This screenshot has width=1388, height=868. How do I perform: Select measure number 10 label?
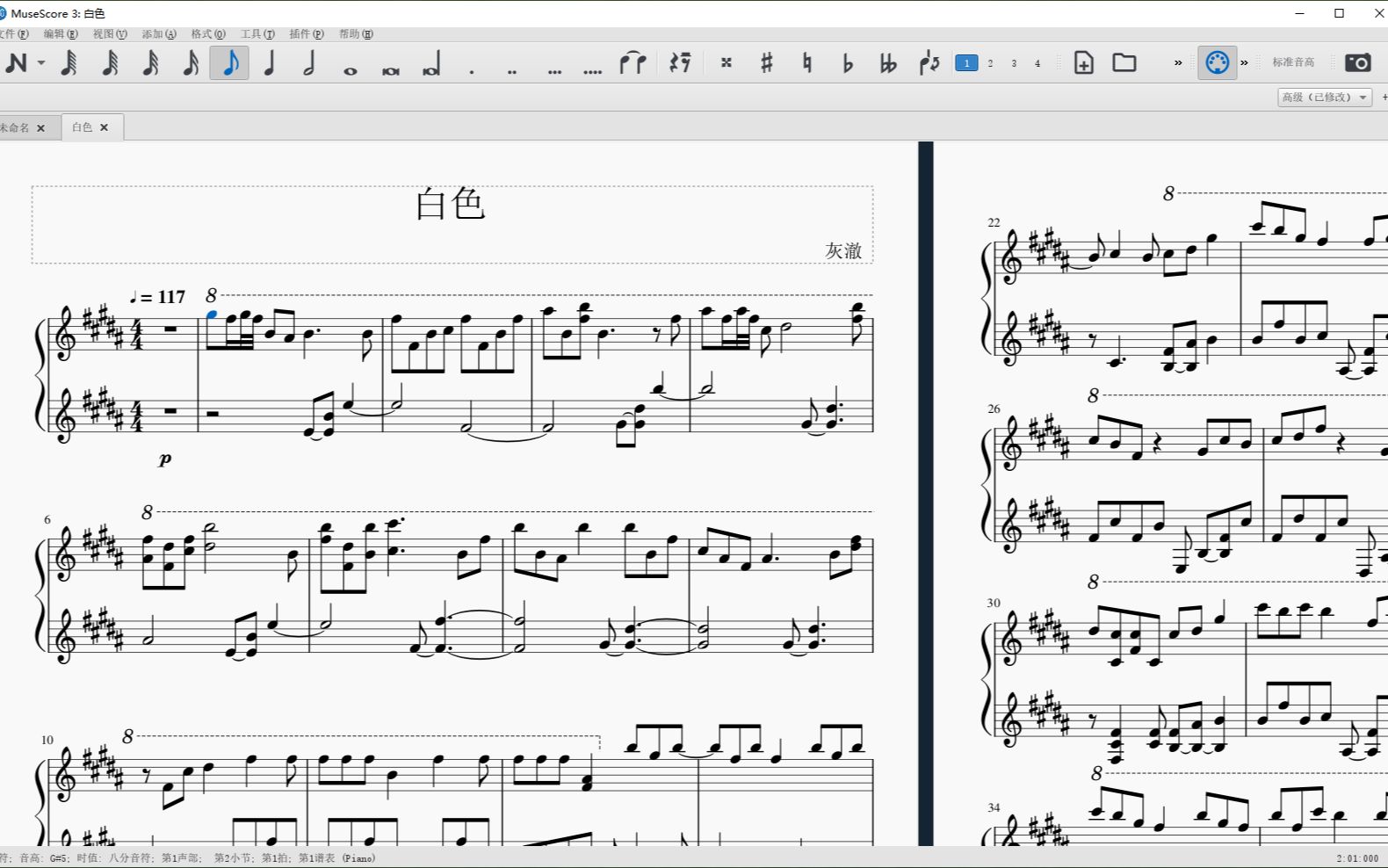coord(47,740)
